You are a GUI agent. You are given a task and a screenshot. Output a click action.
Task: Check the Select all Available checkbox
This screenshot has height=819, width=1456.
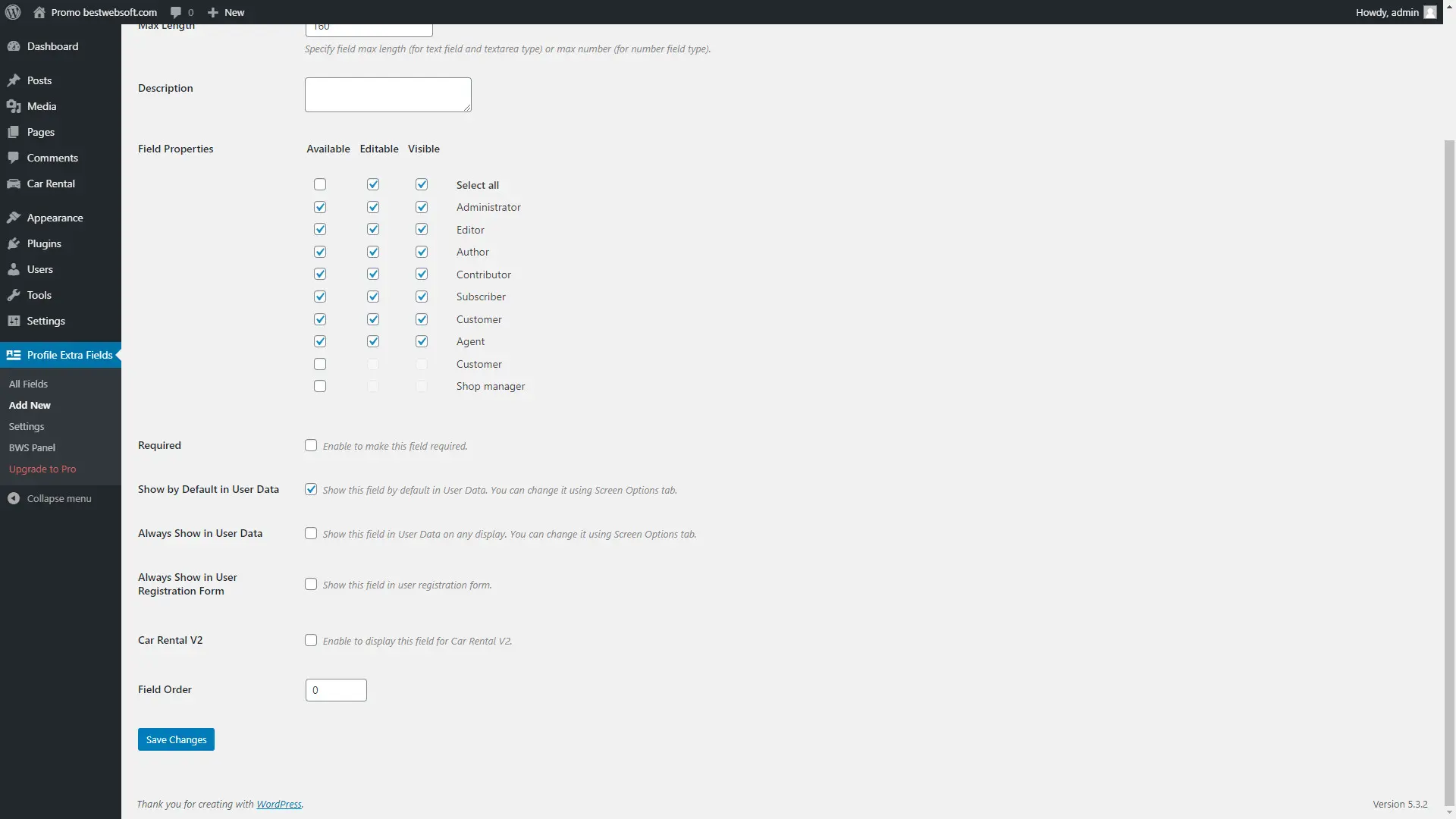(318, 184)
